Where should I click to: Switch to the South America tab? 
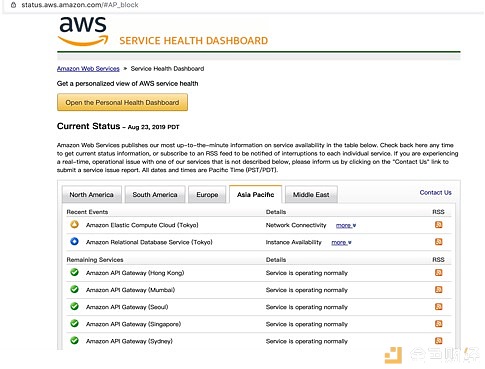coord(155,194)
